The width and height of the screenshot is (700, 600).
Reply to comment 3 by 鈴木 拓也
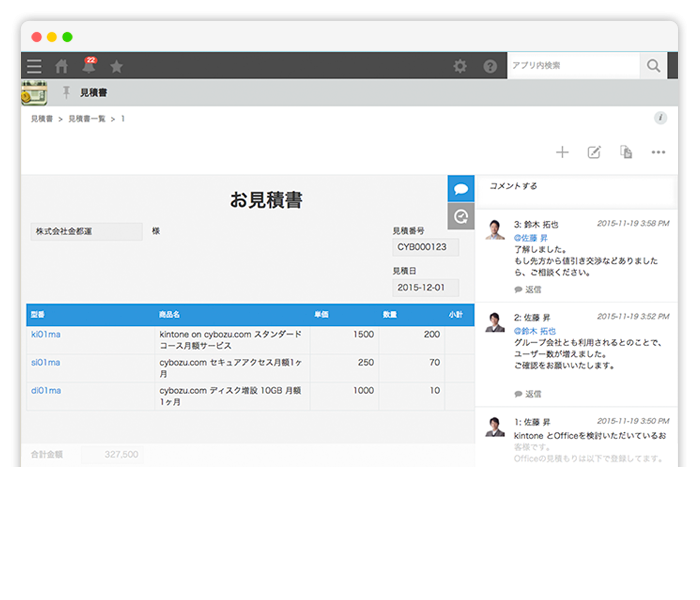tap(528, 289)
